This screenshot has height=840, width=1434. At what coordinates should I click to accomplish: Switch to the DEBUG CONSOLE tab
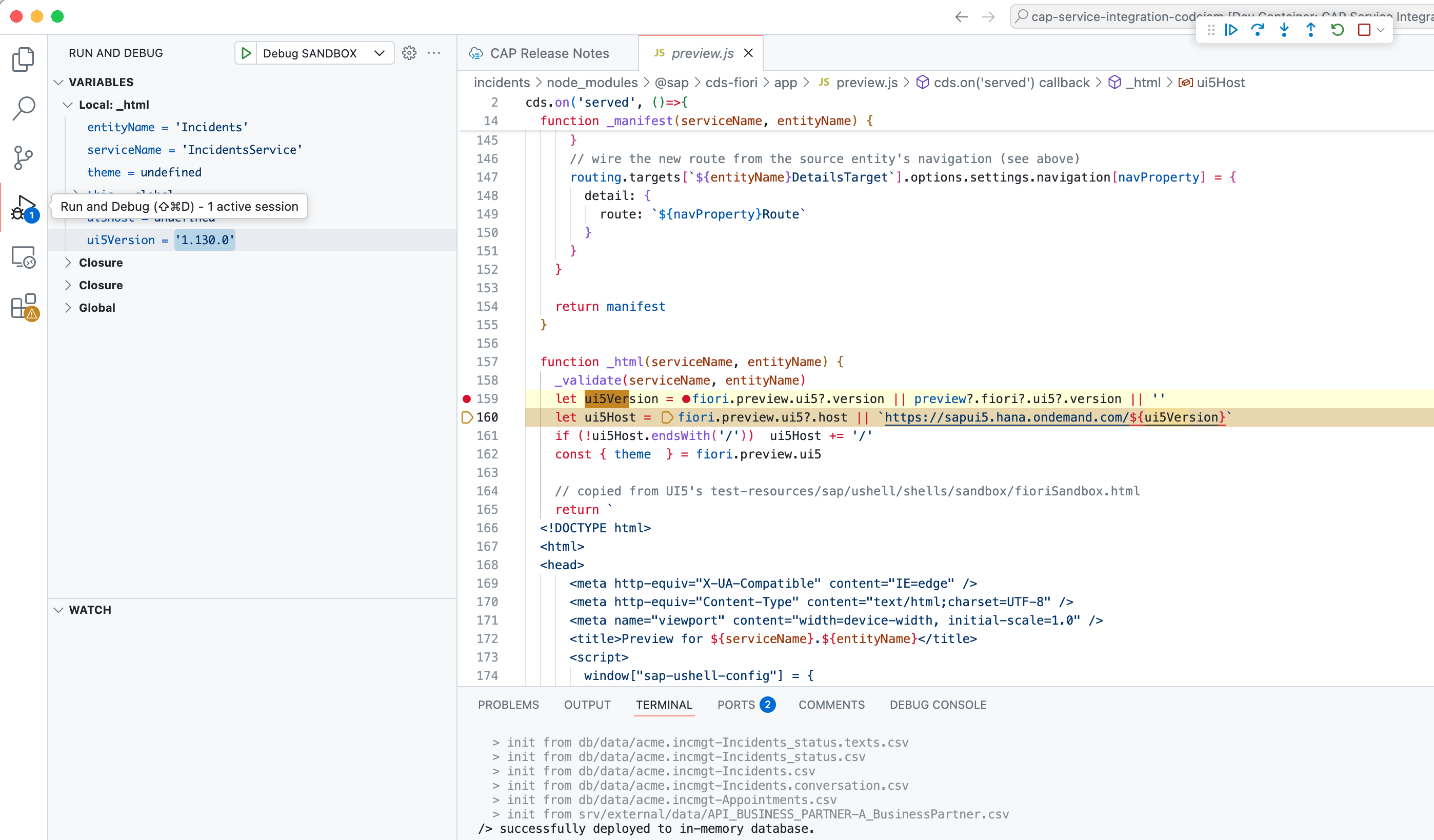(x=936, y=705)
